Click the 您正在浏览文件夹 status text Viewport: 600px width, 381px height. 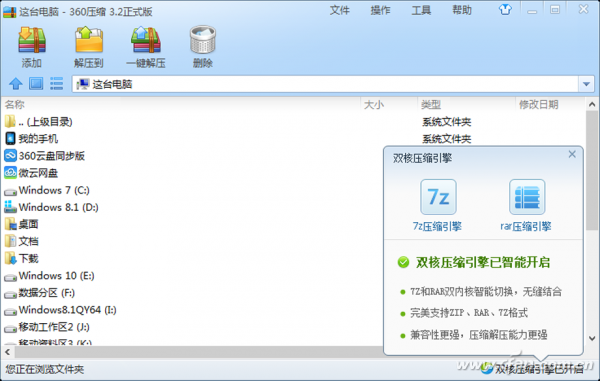coord(44,369)
